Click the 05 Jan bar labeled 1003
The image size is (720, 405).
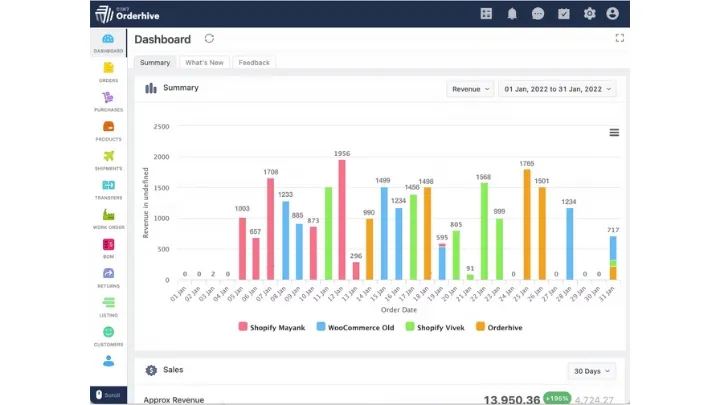(x=242, y=249)
